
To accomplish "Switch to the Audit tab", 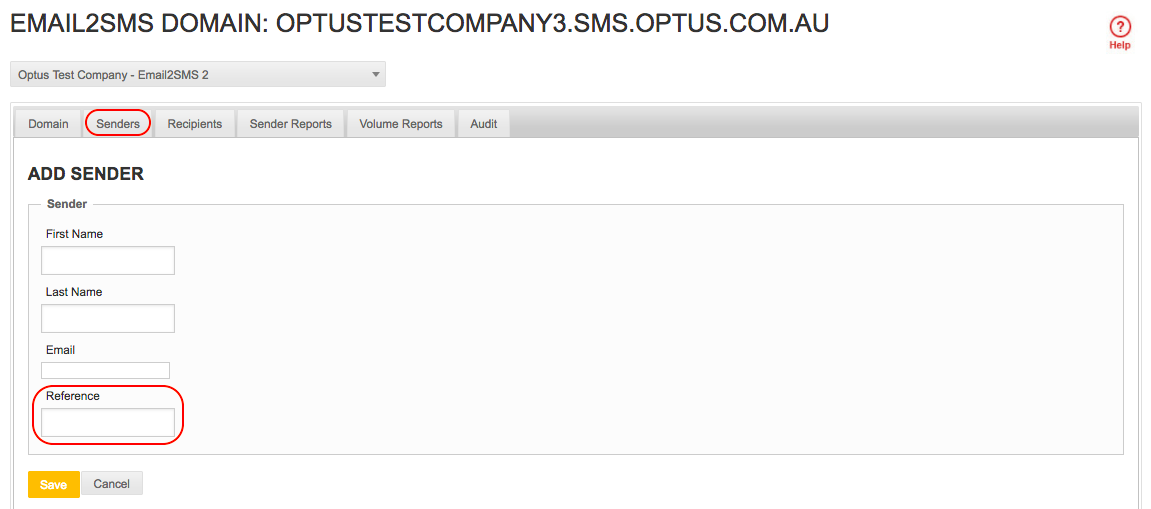I will [484, 124].
